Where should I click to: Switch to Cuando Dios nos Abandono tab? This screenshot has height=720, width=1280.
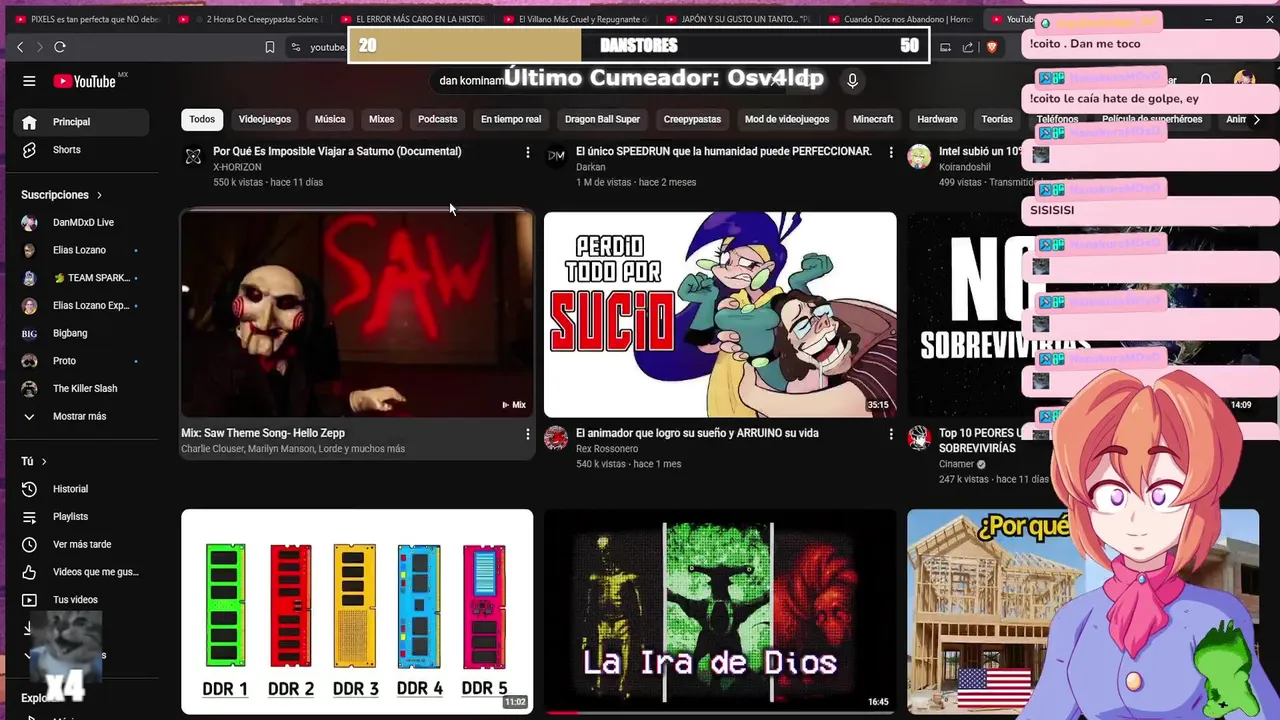tap(900, 19)
